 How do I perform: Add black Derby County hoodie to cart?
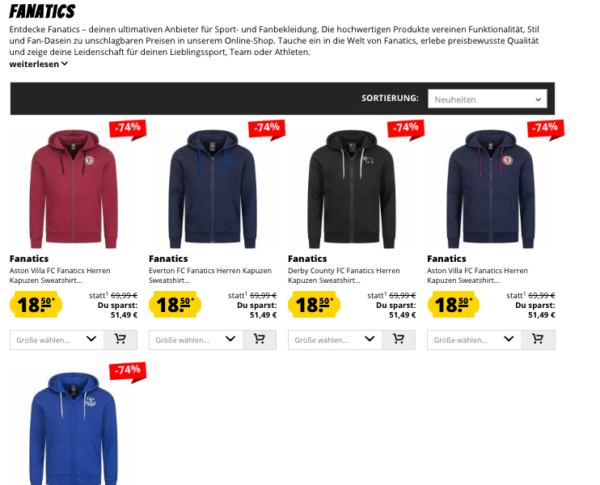[399, 339]
